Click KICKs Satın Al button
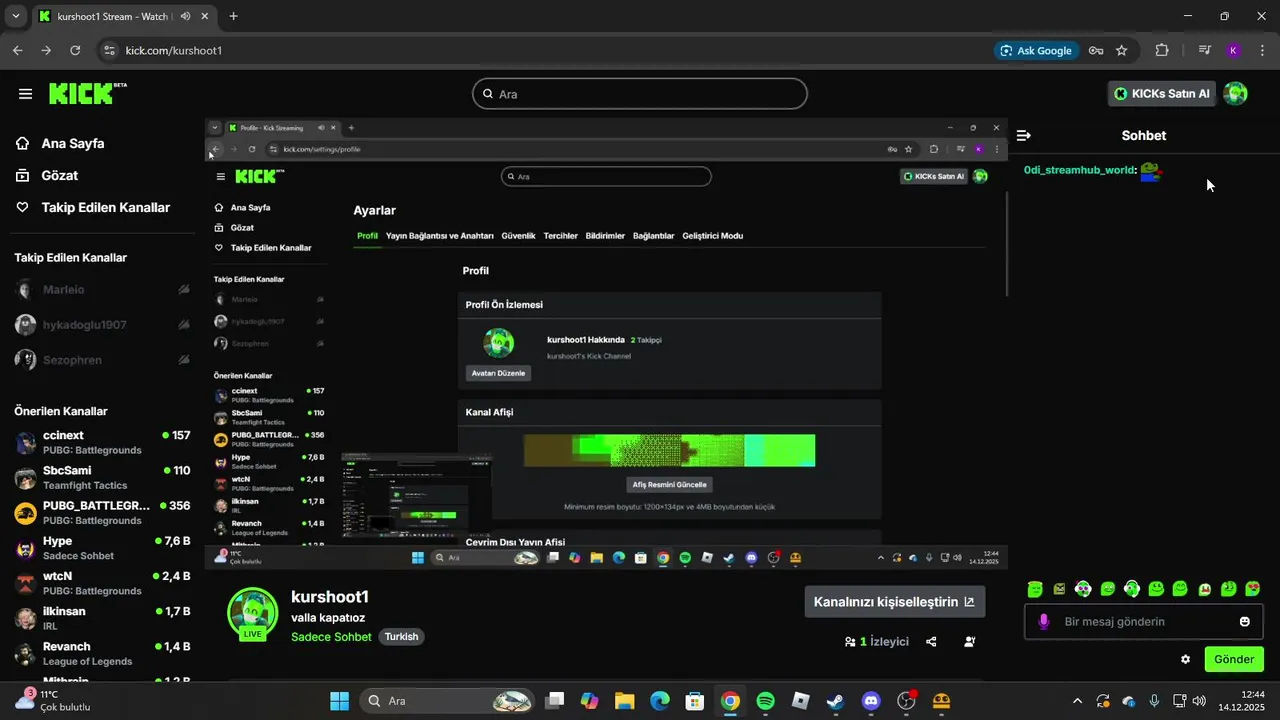This screenshot has height=720, width=1280. (x=1162, y=94)
